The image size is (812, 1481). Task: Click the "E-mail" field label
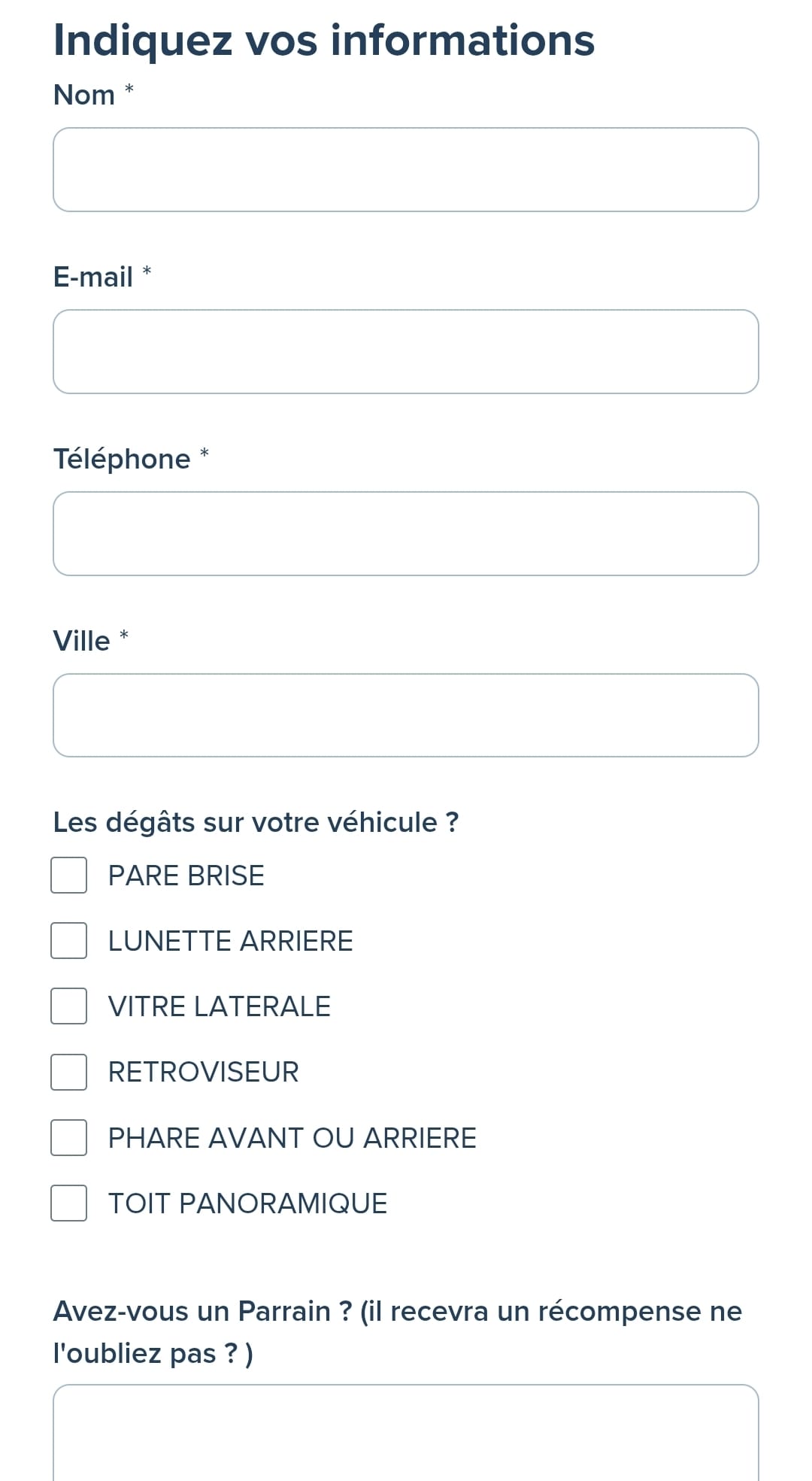(93, 278)
